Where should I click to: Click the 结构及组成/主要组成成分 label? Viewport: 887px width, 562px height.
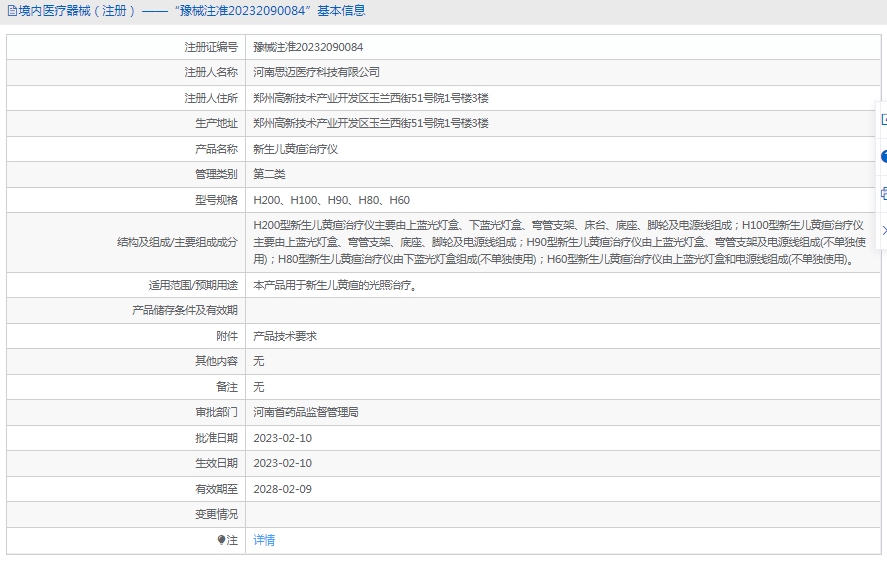point(177,242)
